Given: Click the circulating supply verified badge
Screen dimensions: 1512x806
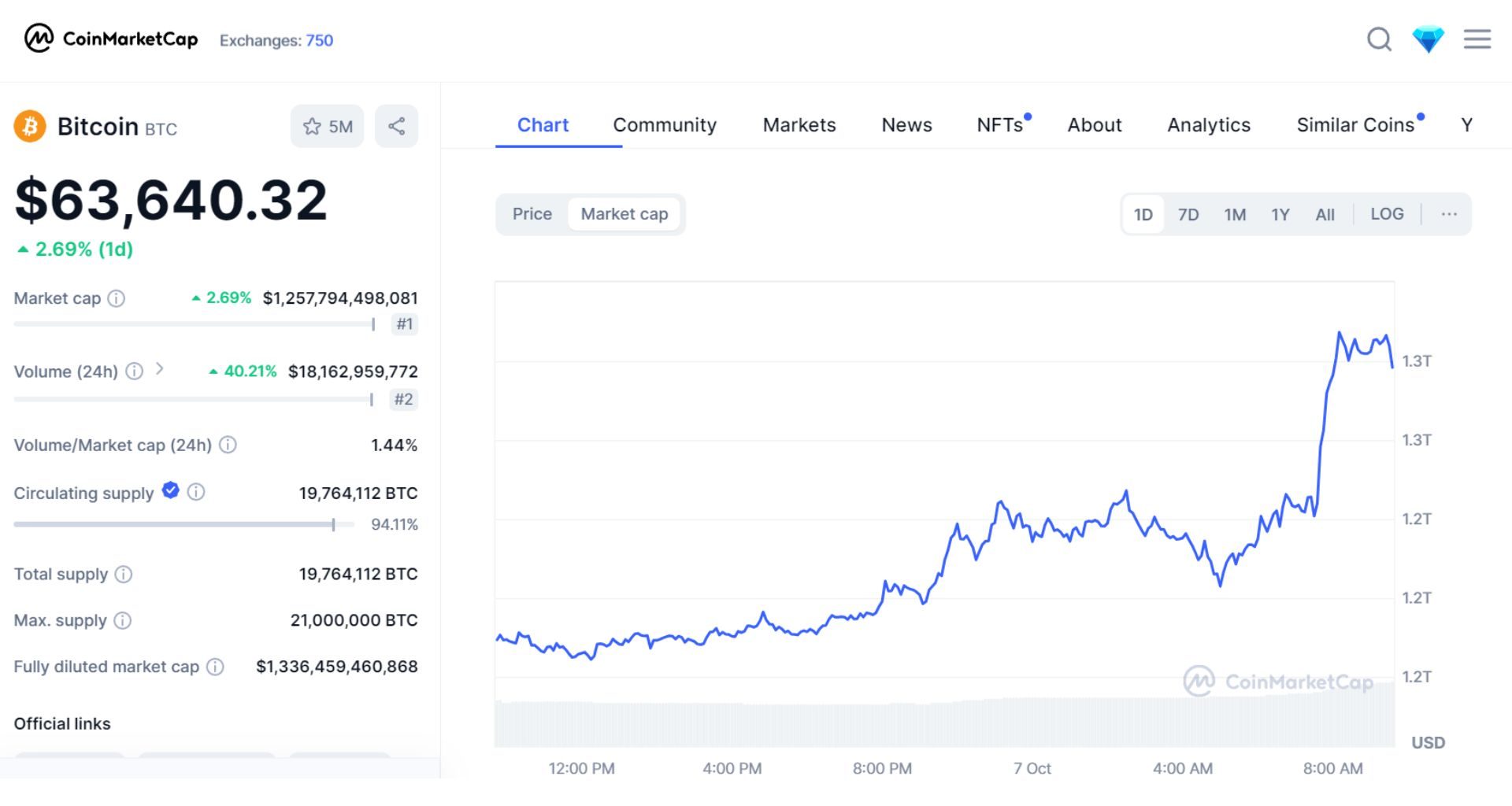Looking at the screenshot, I should tap(169, 492).
